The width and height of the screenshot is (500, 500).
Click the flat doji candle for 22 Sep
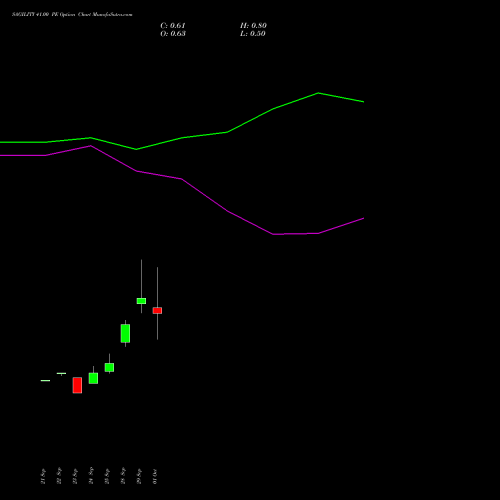pos(61,373)
